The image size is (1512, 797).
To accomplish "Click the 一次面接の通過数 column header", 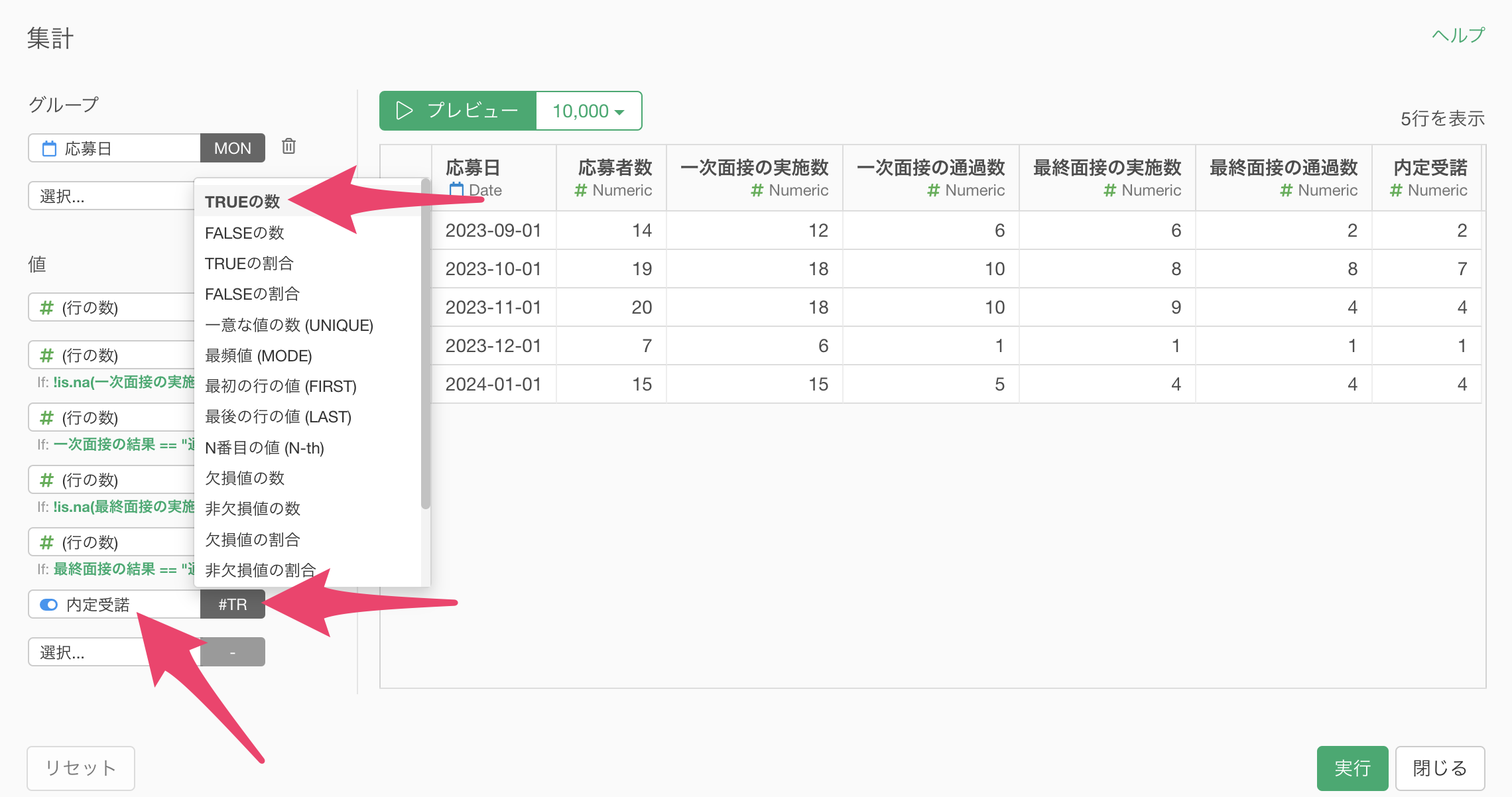I will [x=931, y=178].
